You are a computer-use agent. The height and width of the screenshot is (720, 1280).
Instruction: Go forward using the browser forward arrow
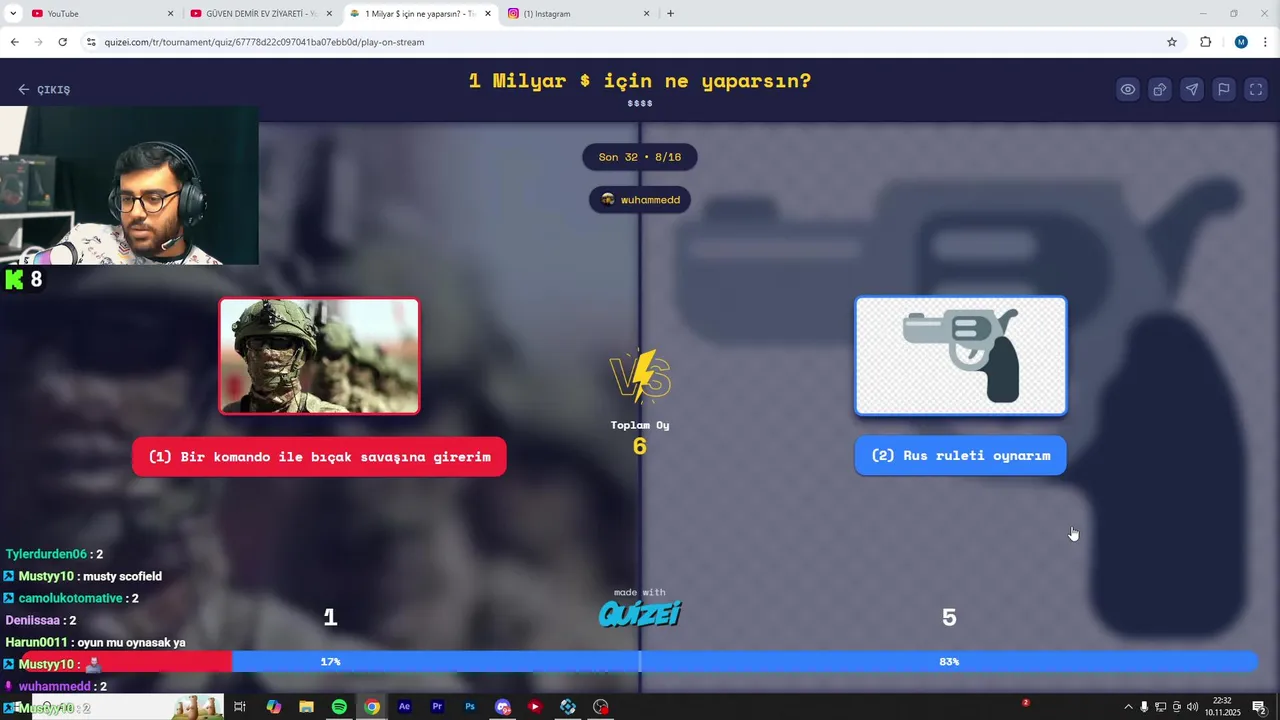38,42
